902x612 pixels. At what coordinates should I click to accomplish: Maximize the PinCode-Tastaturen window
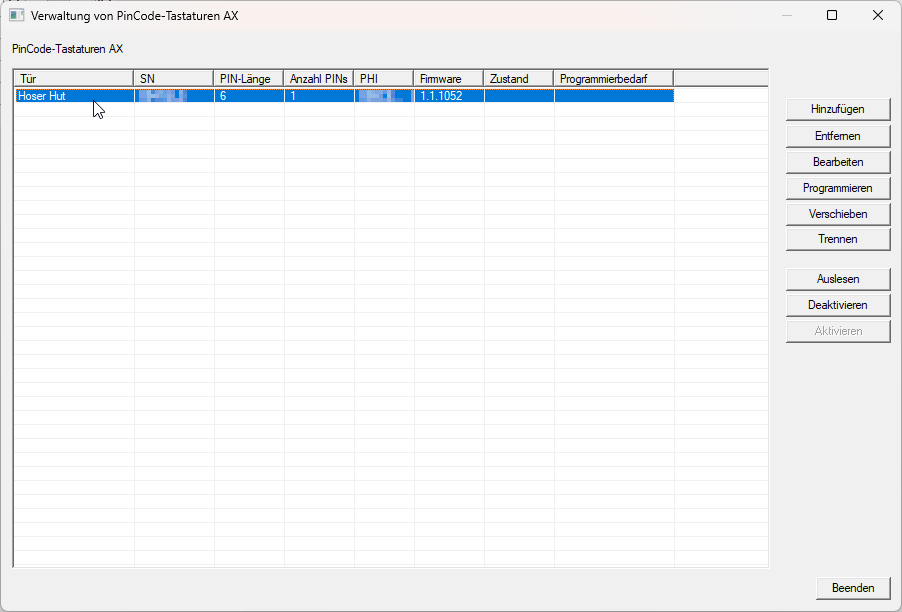click(831, 15)
